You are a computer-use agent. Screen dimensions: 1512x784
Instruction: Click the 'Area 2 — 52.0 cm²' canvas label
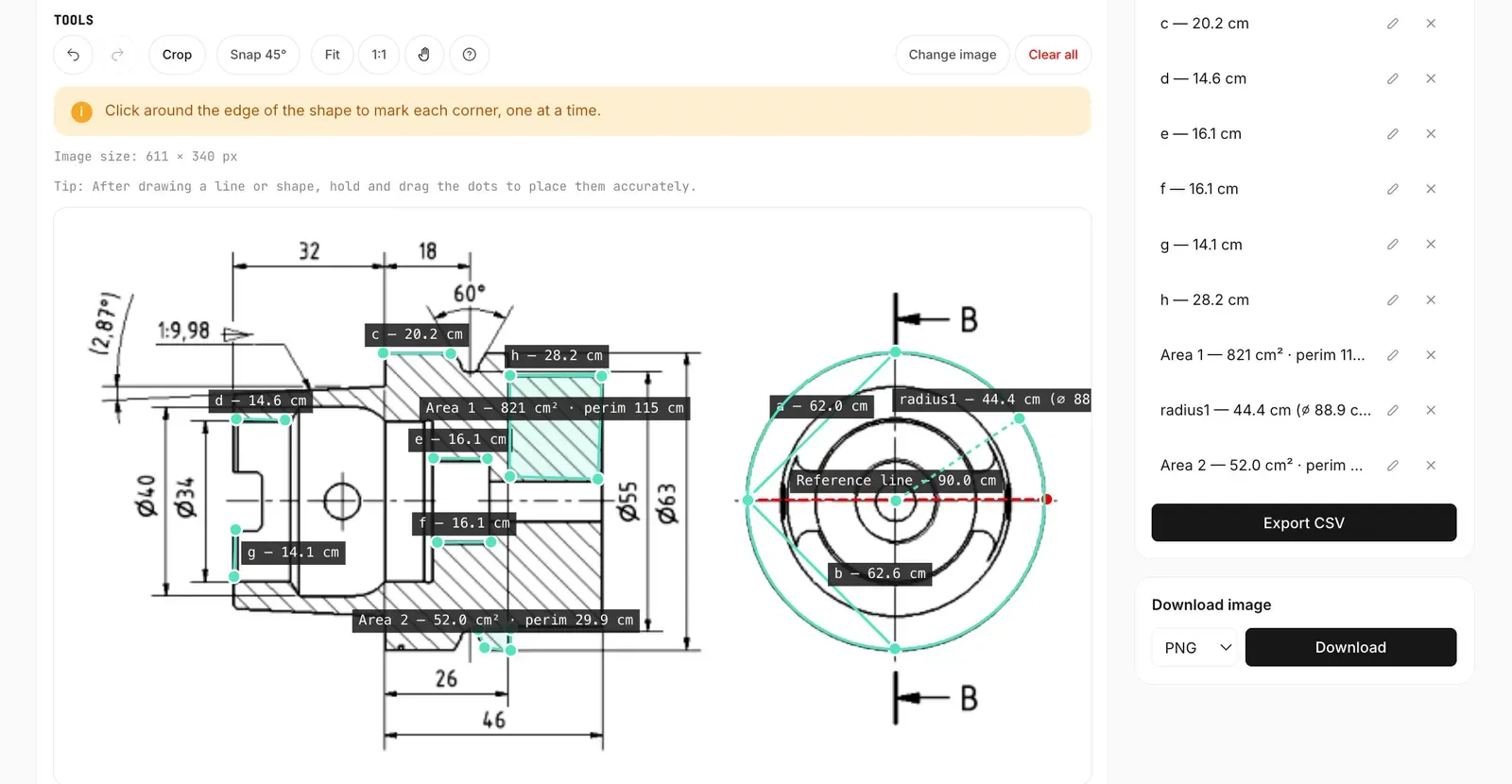point(496,621)
